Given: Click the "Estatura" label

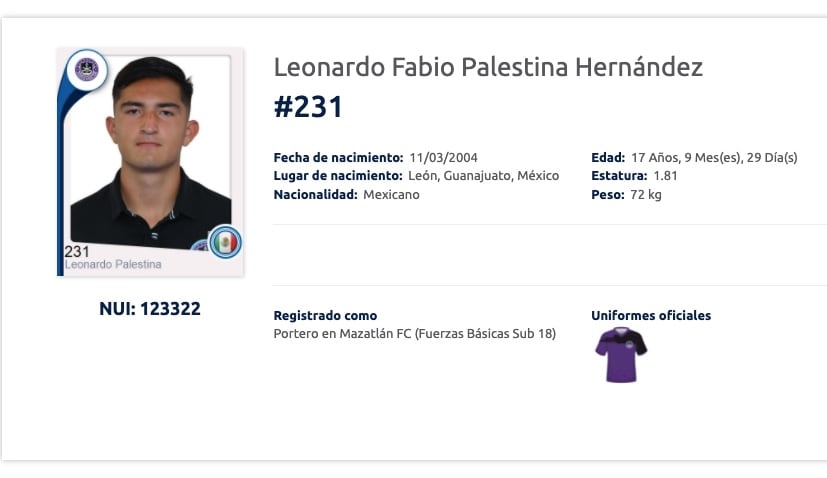Looking at the screenshot, I should click(x=619, y=176).
